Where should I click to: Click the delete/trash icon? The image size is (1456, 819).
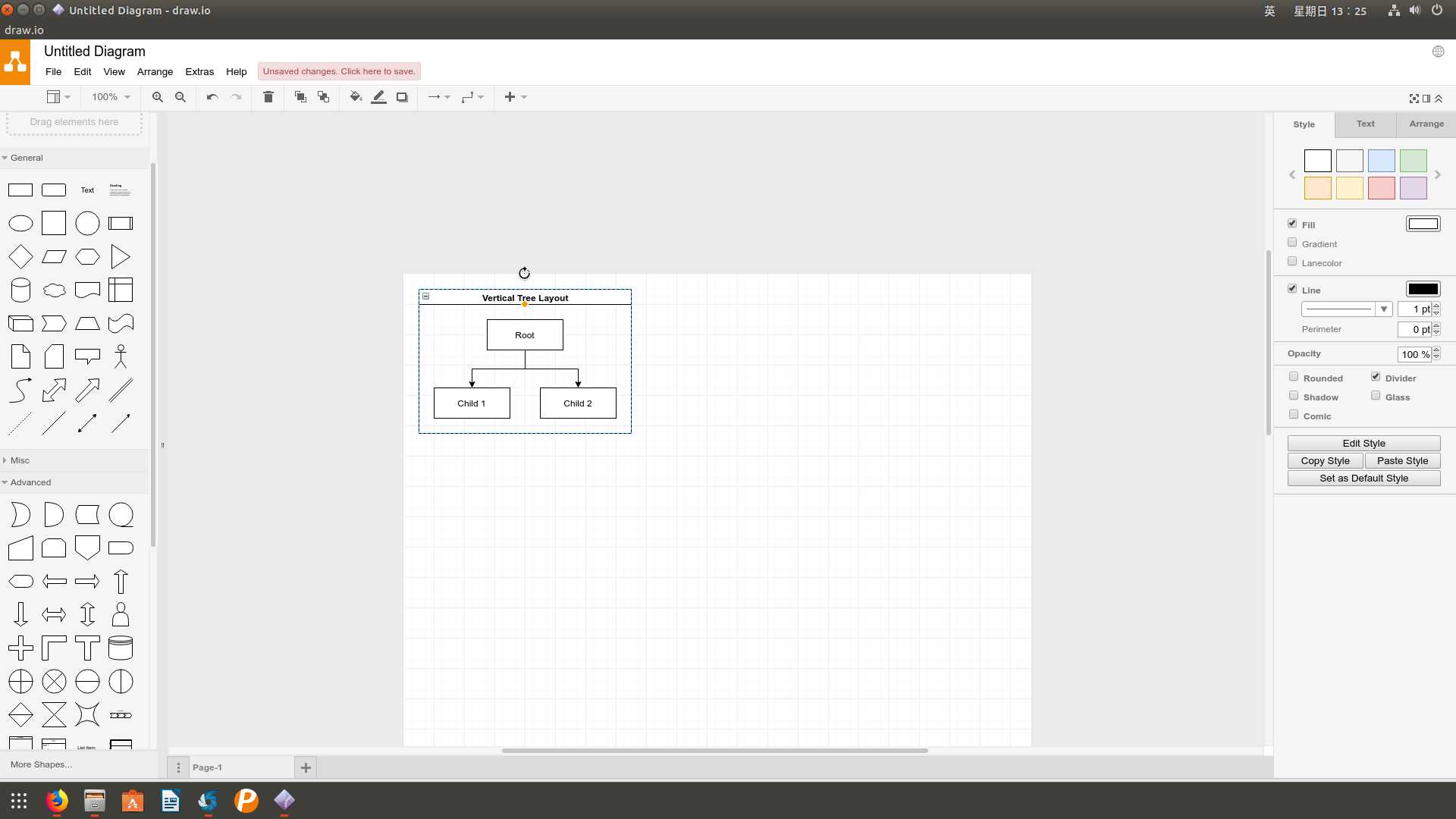(x=267, y=97)
